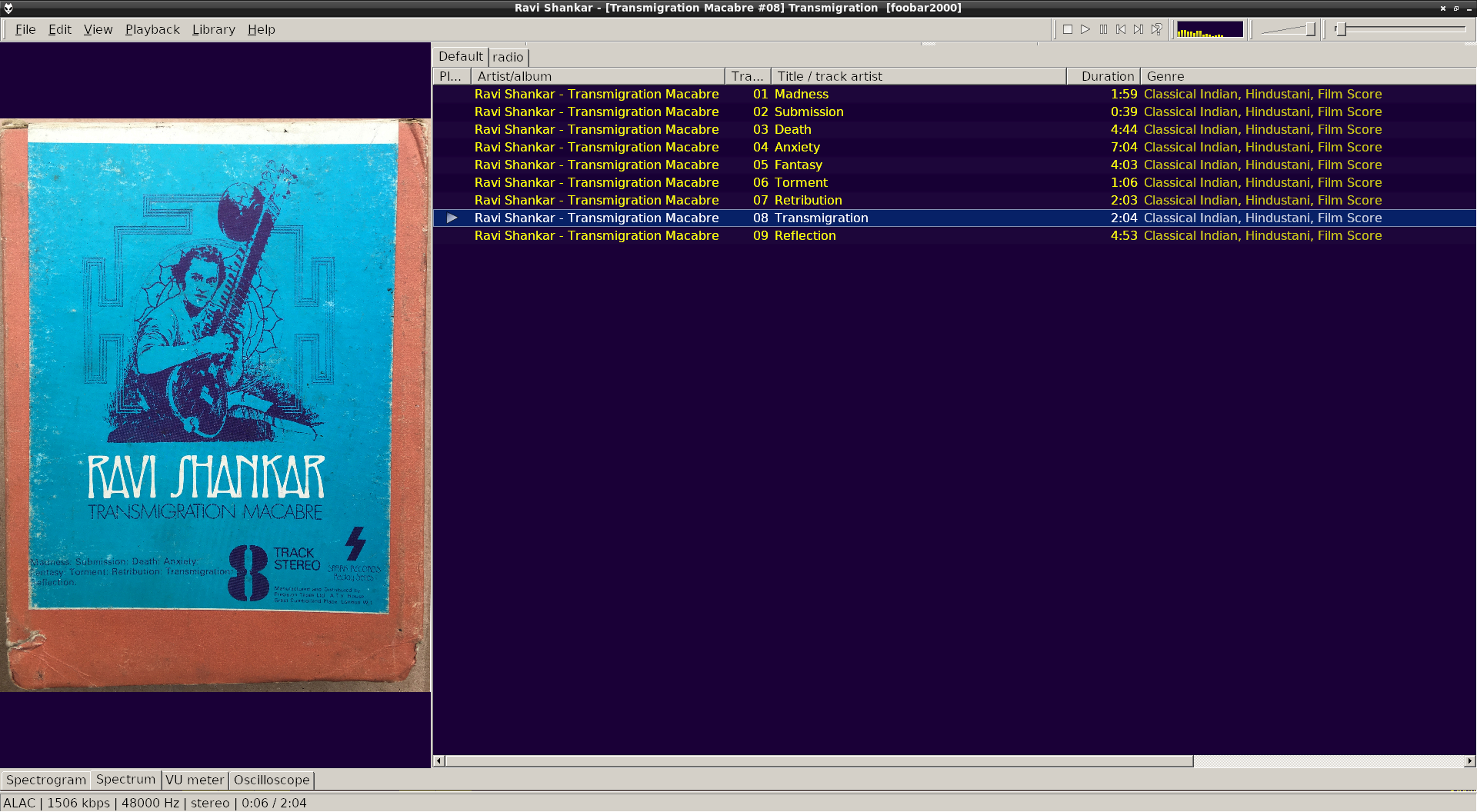This screenshot has height=812, width=1477.
Task: Click the genre text of the Madness row
Action: pos(1262,94)
